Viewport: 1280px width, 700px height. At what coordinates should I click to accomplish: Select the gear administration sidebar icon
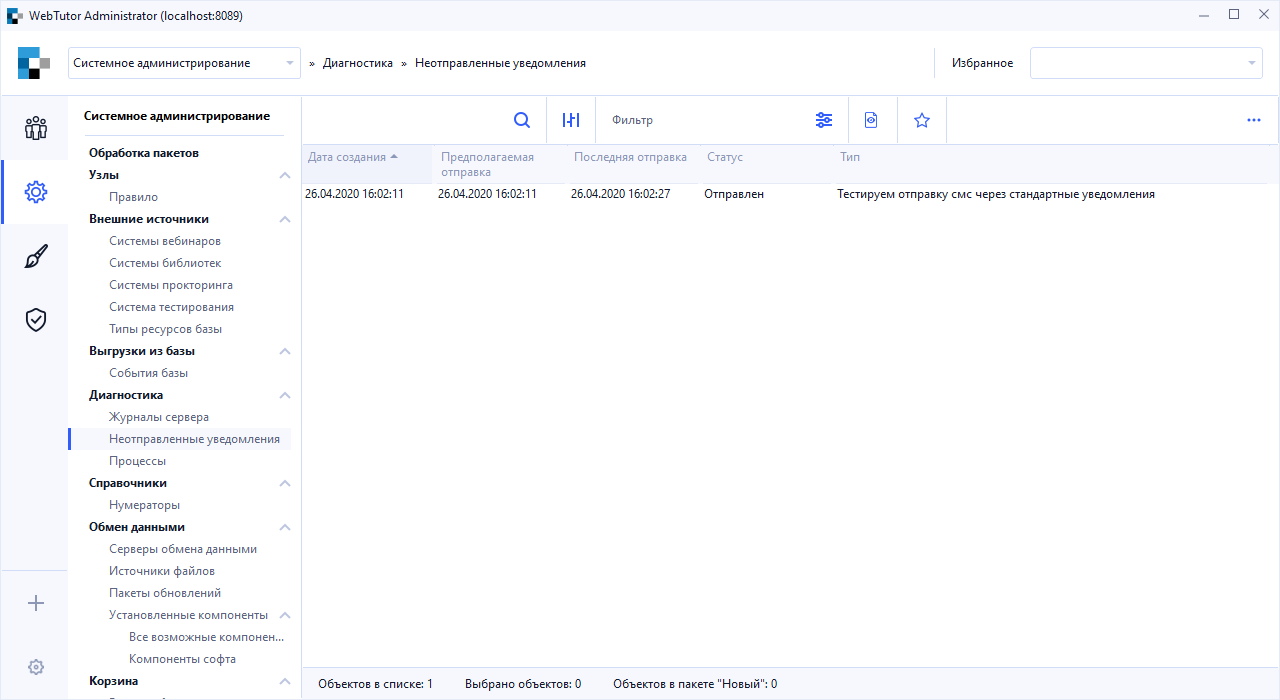click(36, 192)
